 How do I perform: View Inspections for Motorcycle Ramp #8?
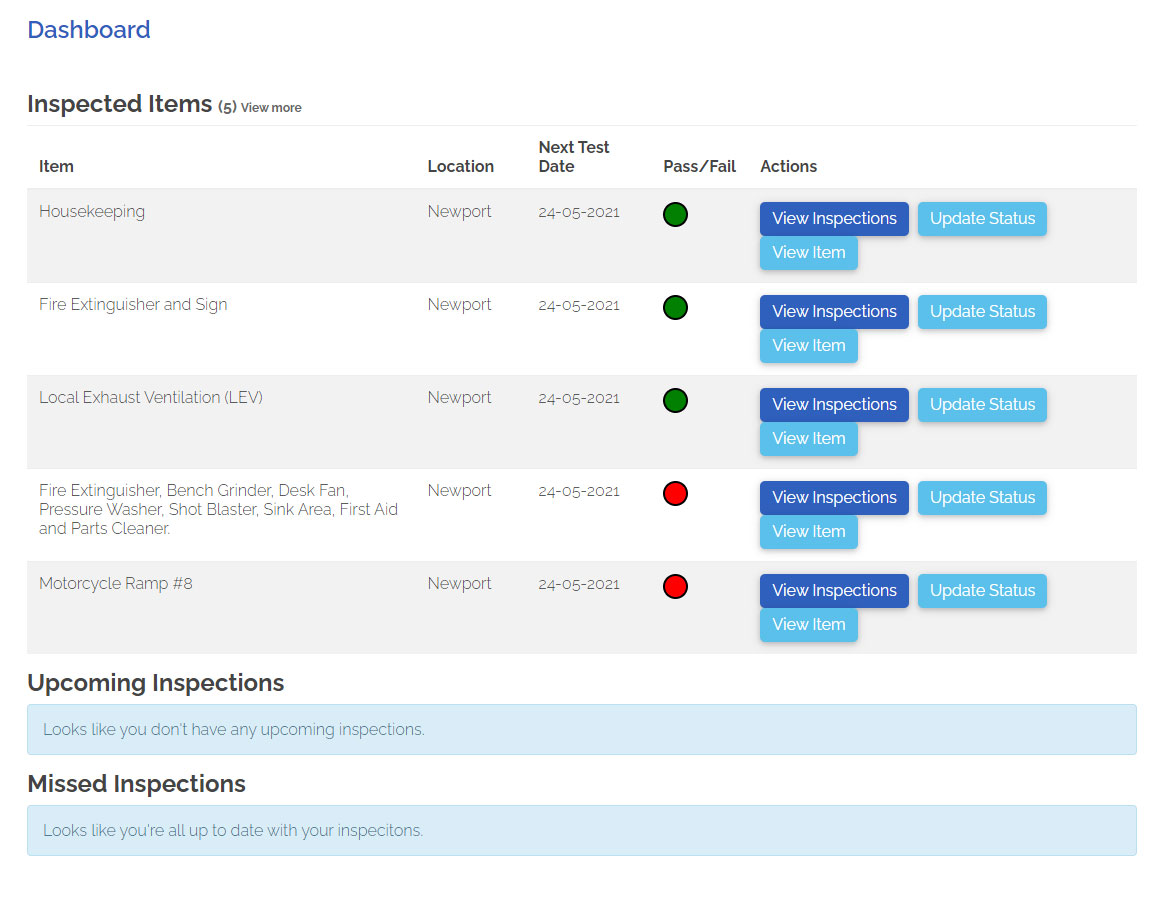click(834, 591)
